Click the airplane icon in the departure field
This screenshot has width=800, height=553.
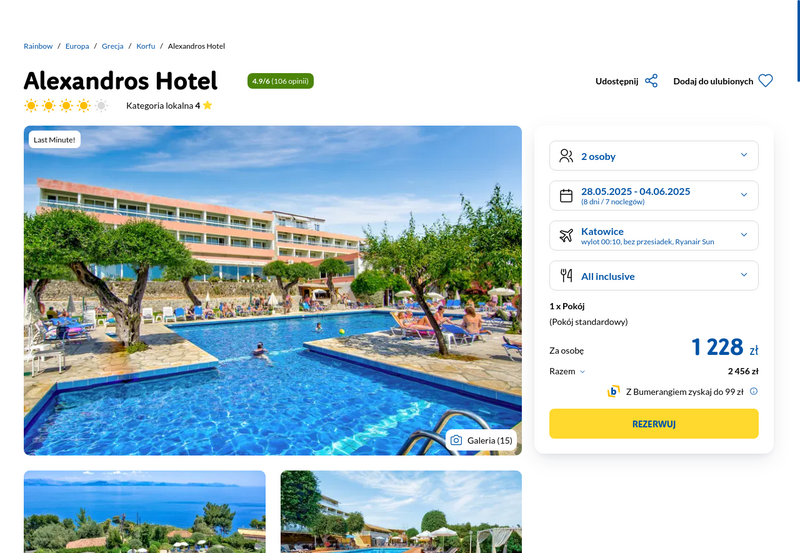[566, 235]
